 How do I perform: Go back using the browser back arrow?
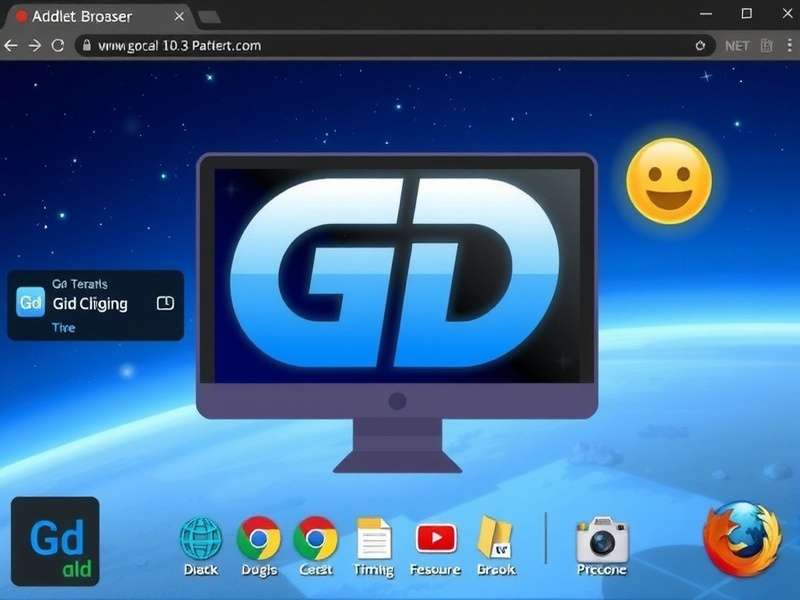(11, 45)
